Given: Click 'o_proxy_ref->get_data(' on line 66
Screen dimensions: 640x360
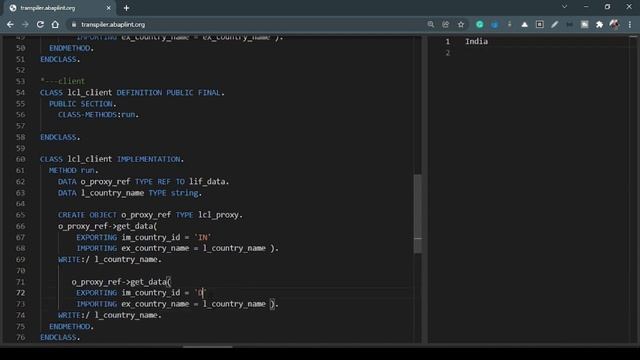Looking at the screenshot, I should click(107, 226).
